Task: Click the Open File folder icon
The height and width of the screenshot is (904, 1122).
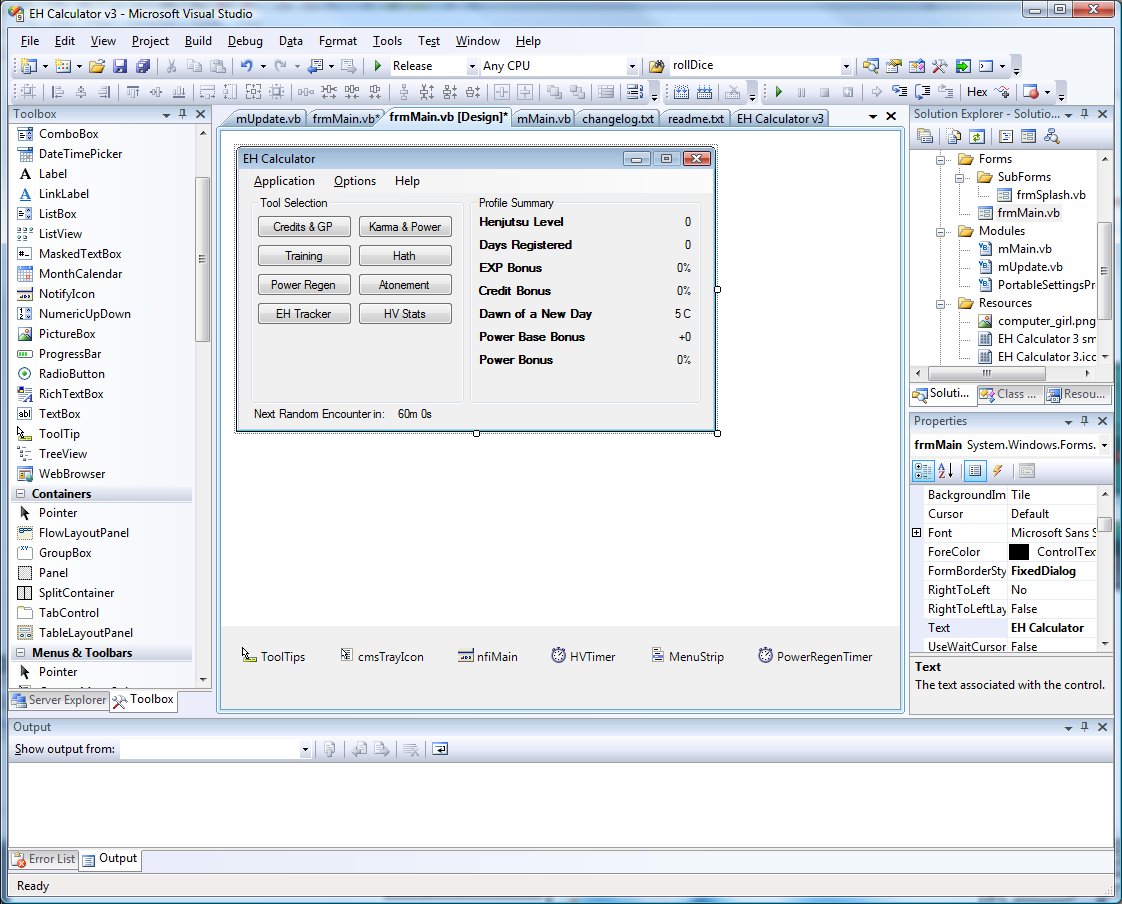Action: pyautogui.click(x=97, y=66)
